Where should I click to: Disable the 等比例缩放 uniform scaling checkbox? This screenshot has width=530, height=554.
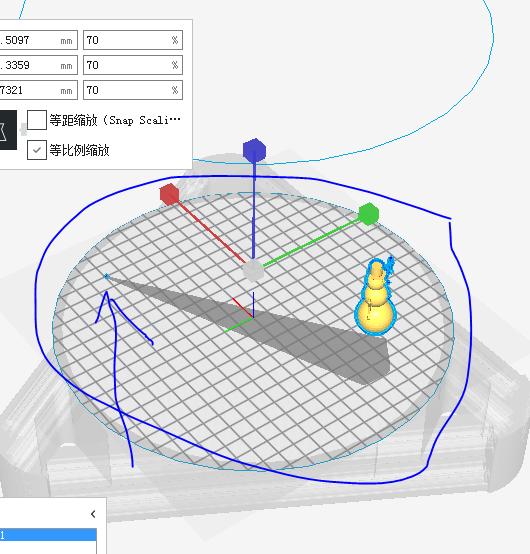pyautogui.click(x=37, y=150)
